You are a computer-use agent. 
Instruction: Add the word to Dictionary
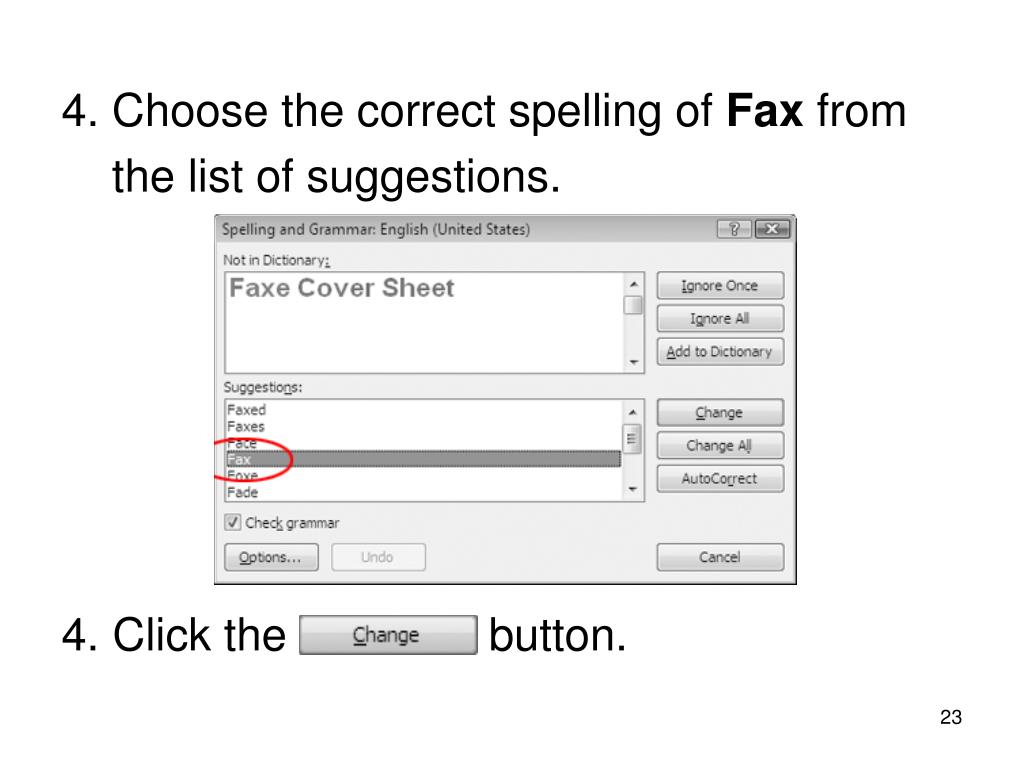click(x=720, y=351)
